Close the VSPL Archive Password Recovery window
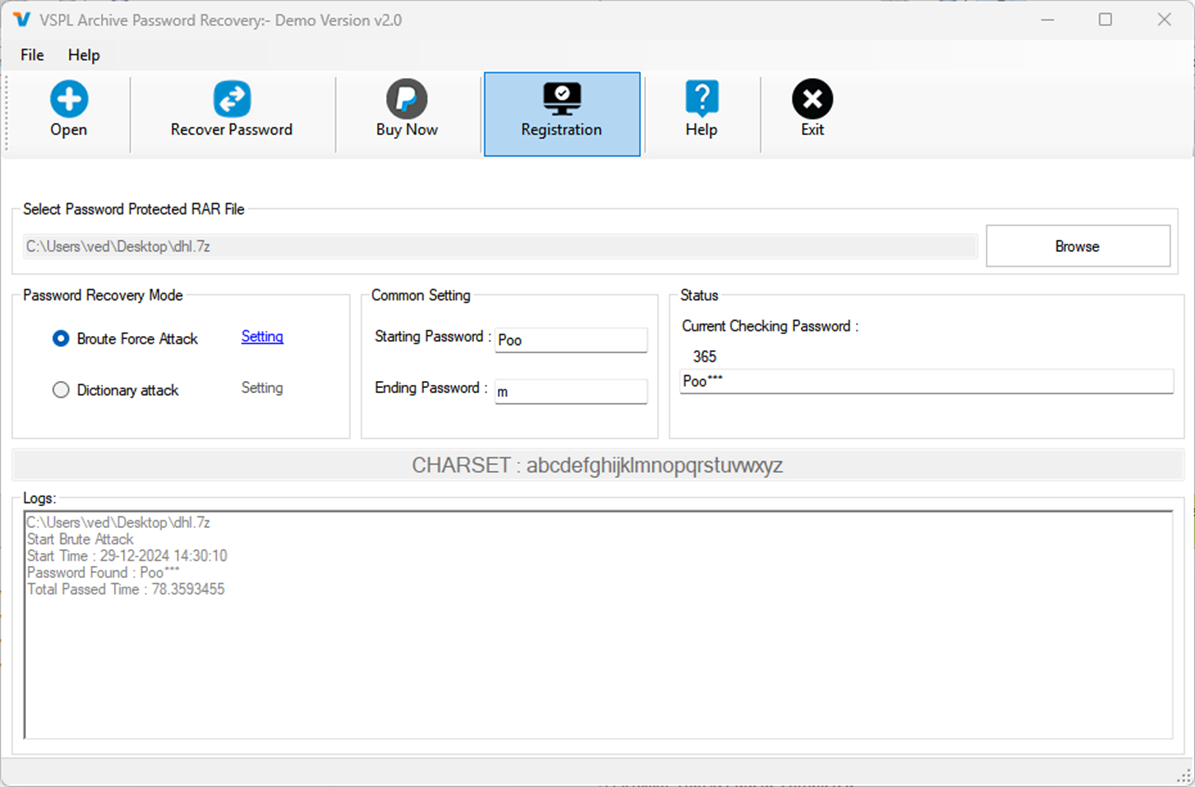1195x787 pixels. 1164,20
